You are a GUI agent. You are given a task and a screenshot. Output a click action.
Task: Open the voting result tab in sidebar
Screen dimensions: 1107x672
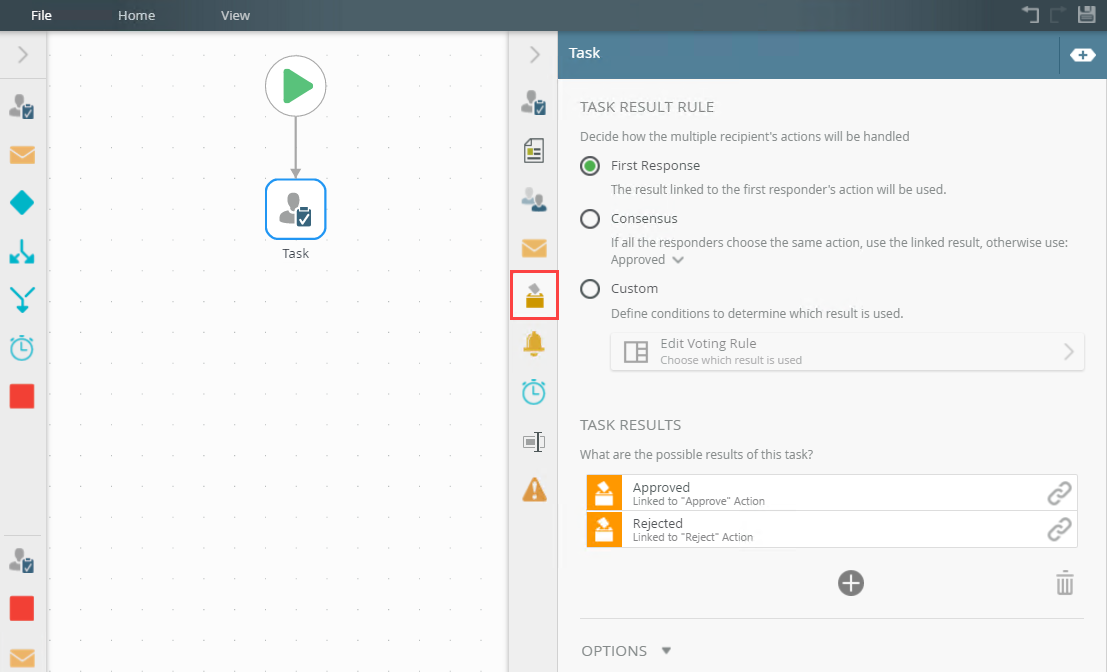[534, 295]
